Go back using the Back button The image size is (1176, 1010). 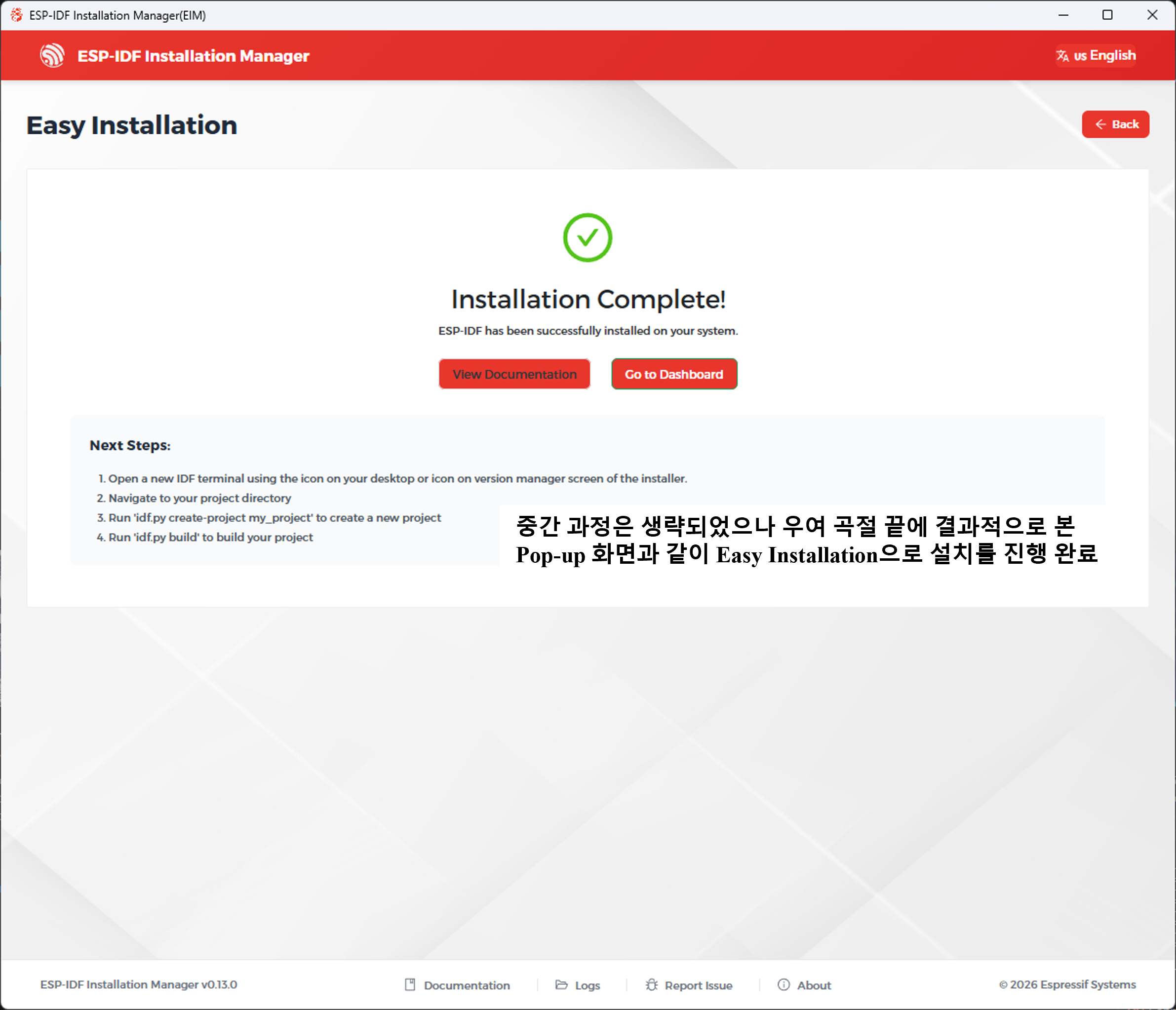coord(1115,124)
